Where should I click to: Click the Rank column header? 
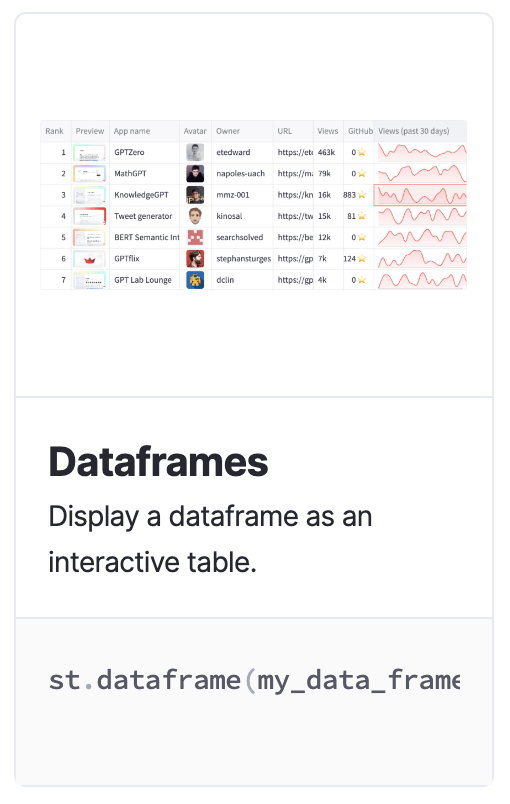(54, 131)
